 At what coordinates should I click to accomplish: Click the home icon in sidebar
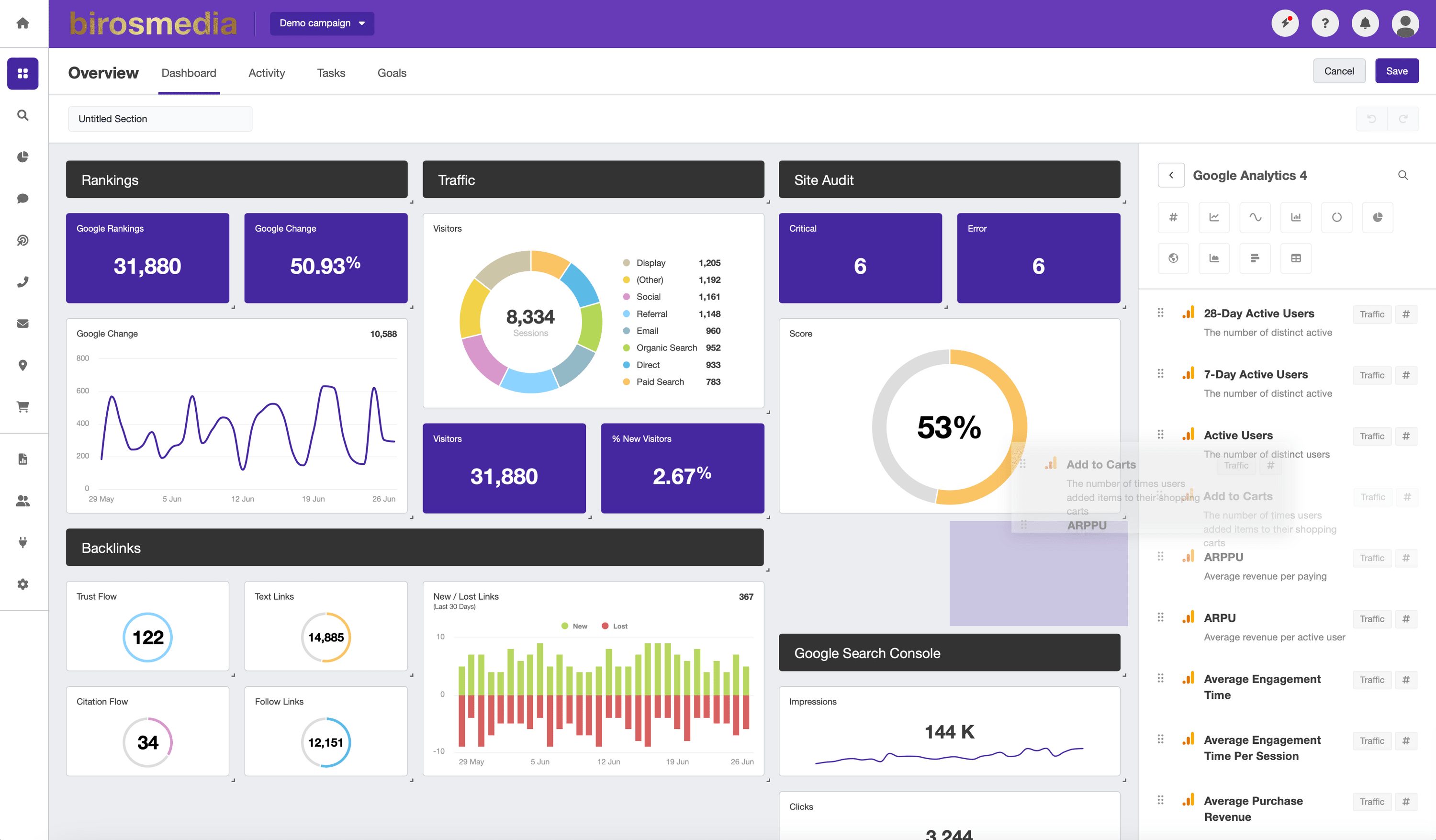pyautogui.click(x=23, y=23)
